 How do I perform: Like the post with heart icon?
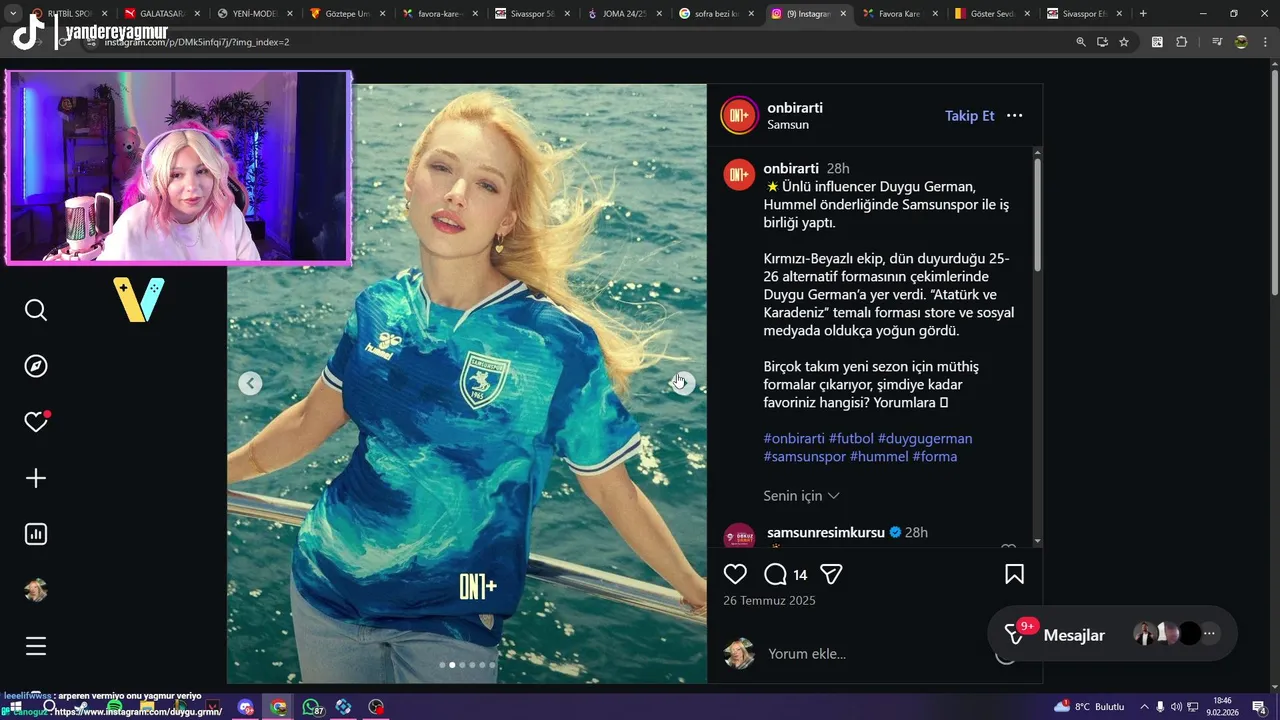735,574
